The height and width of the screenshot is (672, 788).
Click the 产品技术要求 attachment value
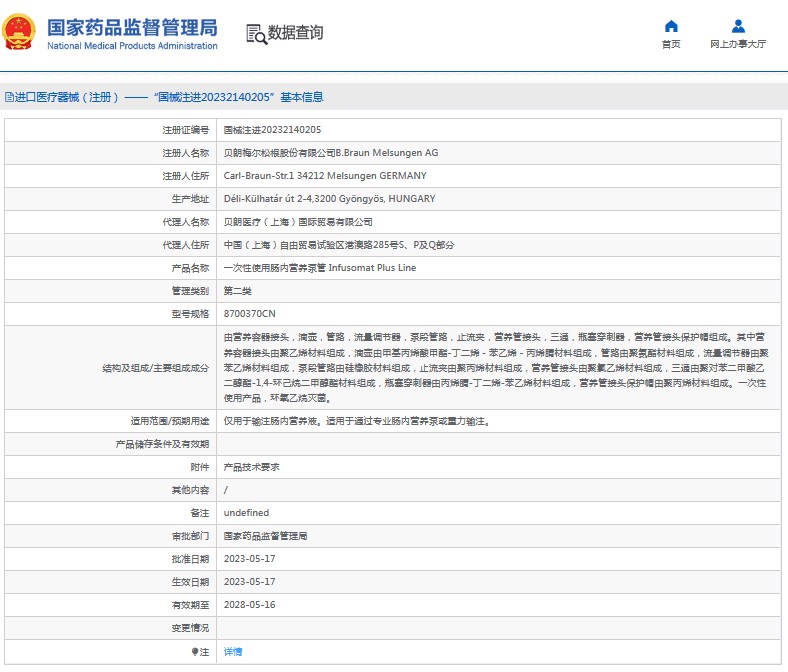click(x=251, y=467)
